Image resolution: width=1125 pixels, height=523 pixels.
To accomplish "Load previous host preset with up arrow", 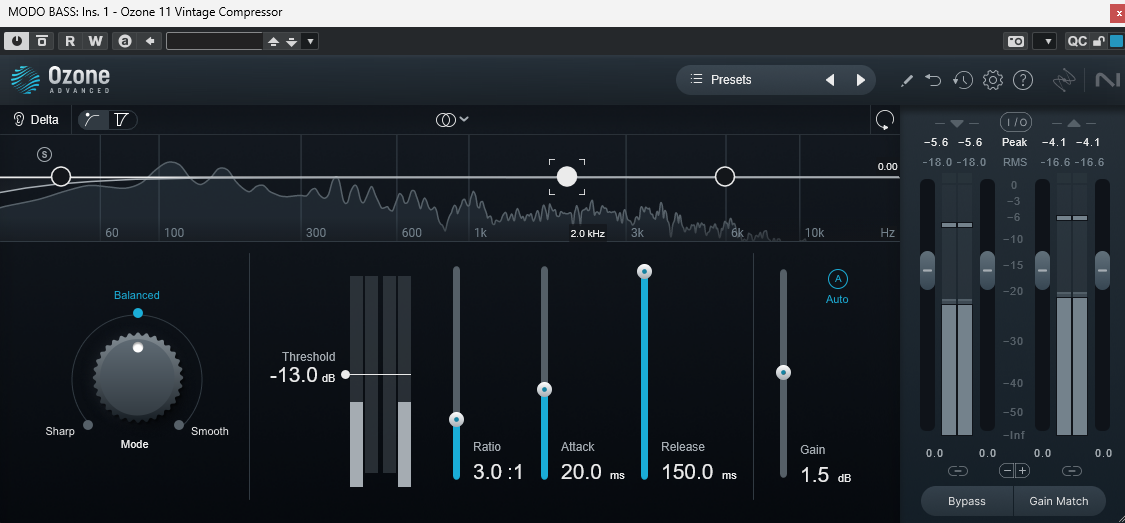I will [273, 42].
